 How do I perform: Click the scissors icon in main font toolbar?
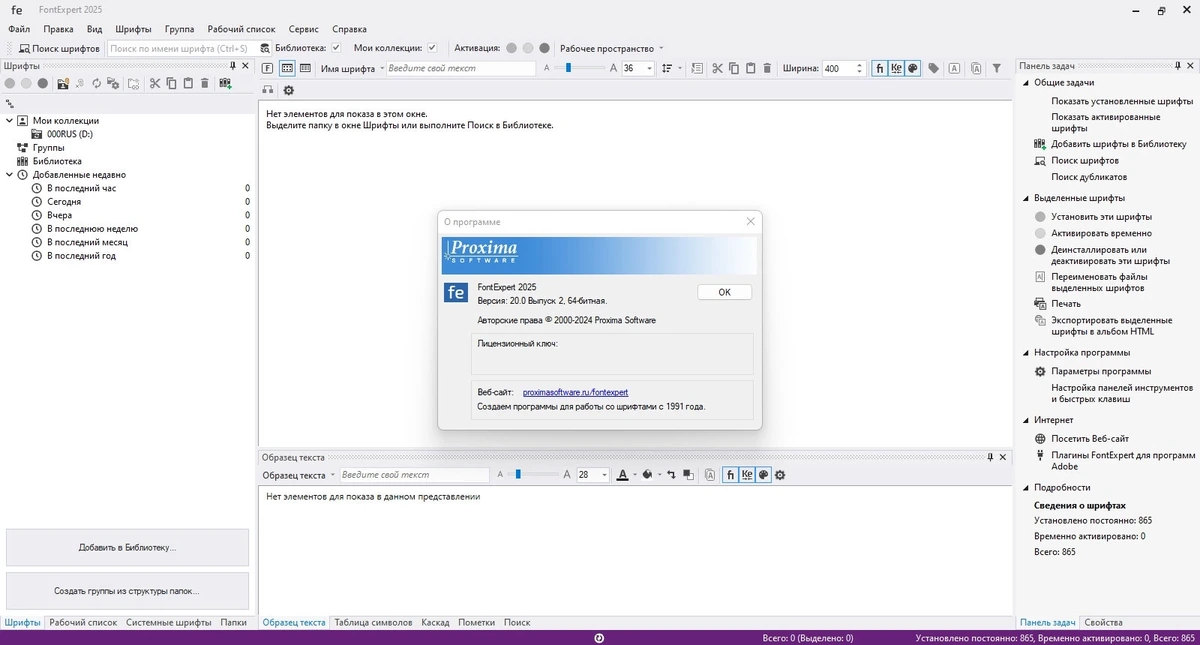[x=717, y=68]
